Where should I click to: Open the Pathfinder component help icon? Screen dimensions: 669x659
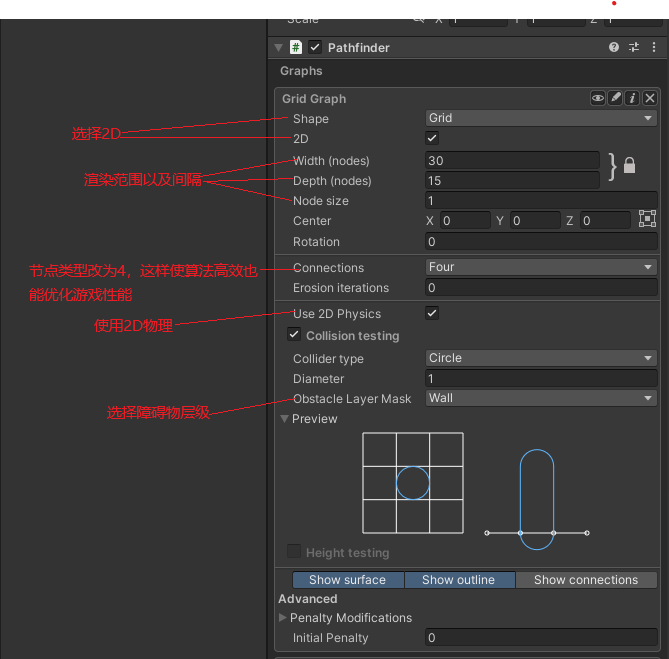click(x=614, y=47)
